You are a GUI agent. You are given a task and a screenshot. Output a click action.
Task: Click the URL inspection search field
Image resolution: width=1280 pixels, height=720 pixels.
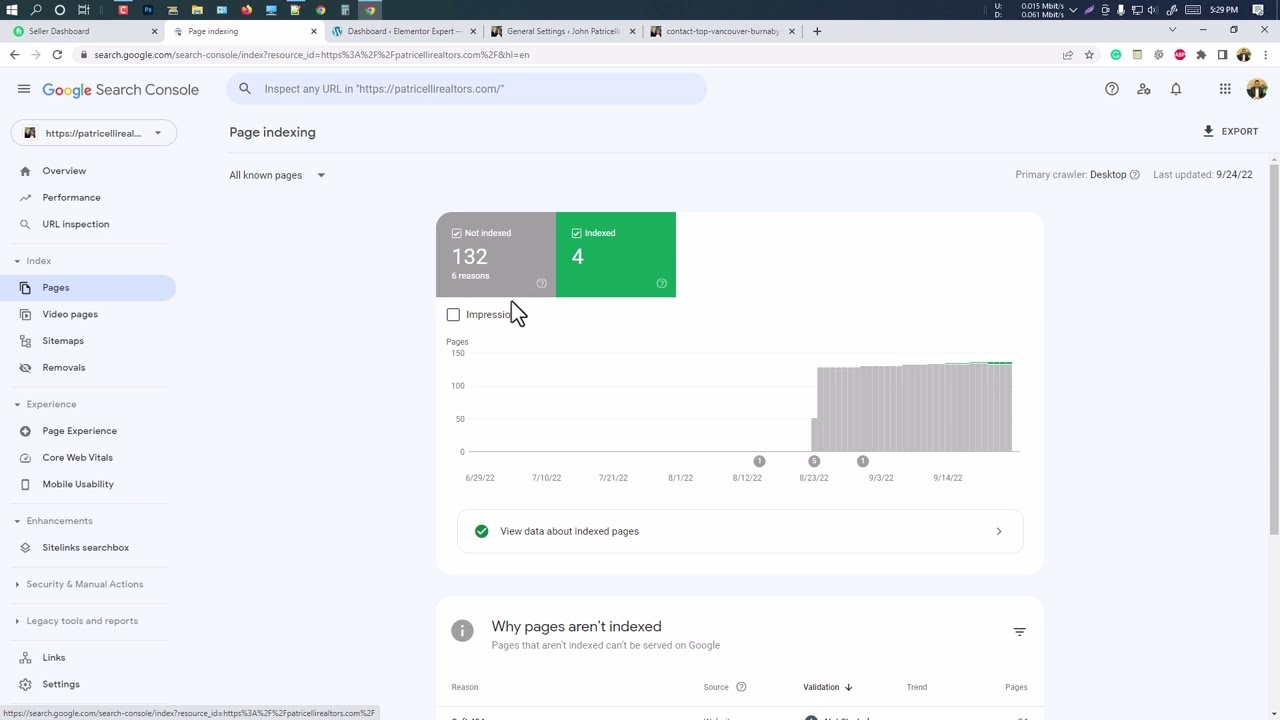coord(466,89)
